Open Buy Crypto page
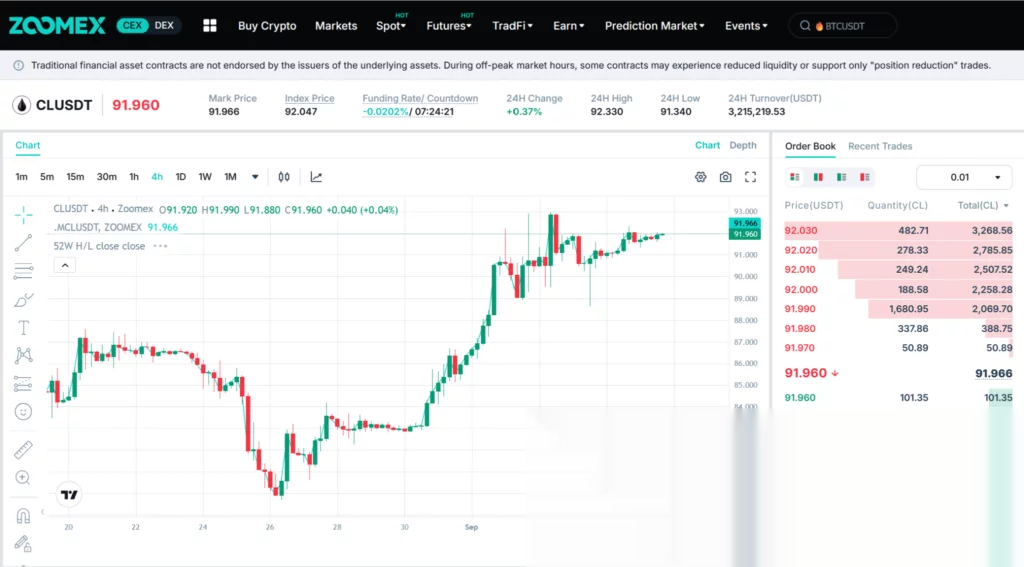The image size is (1024, 567). [267, 25]
